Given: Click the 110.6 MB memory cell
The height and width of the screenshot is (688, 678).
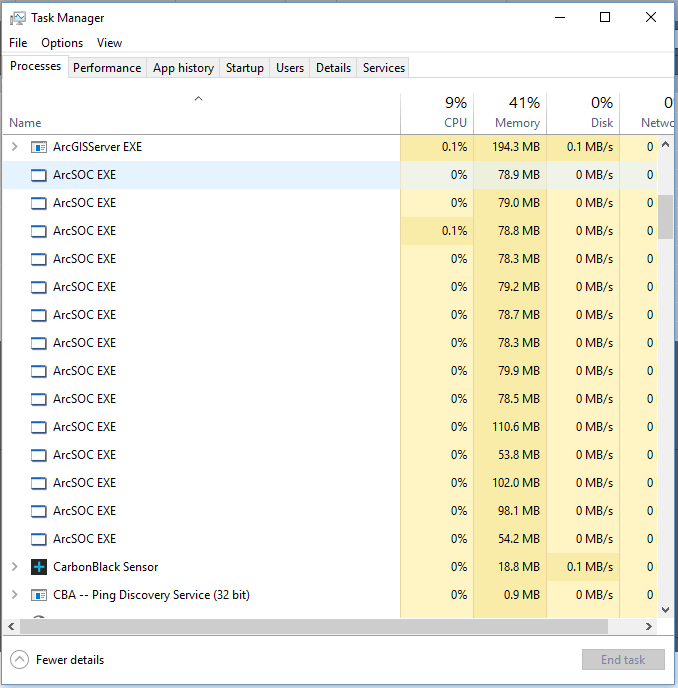Looking at the screenshot, I should pos(510,427).
